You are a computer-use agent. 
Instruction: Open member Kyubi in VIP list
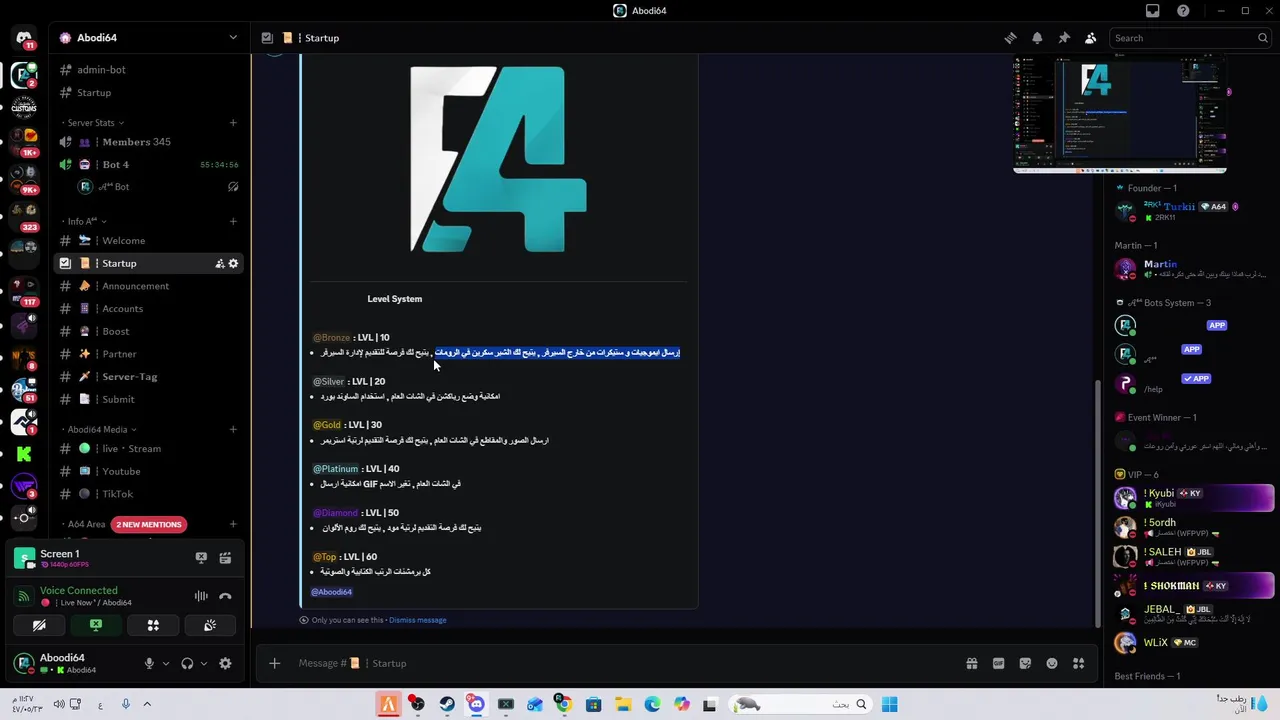click(1192, 498)
